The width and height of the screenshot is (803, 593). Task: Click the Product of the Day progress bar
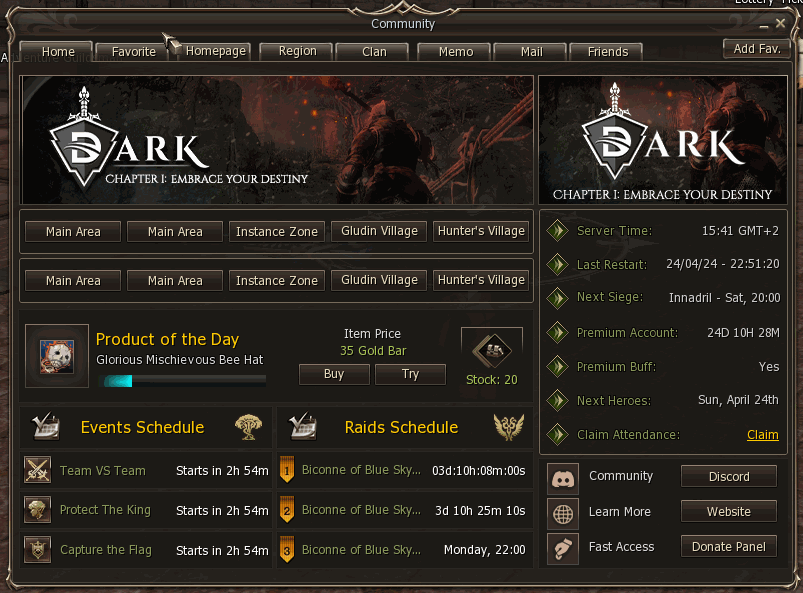tap(184, 380)
